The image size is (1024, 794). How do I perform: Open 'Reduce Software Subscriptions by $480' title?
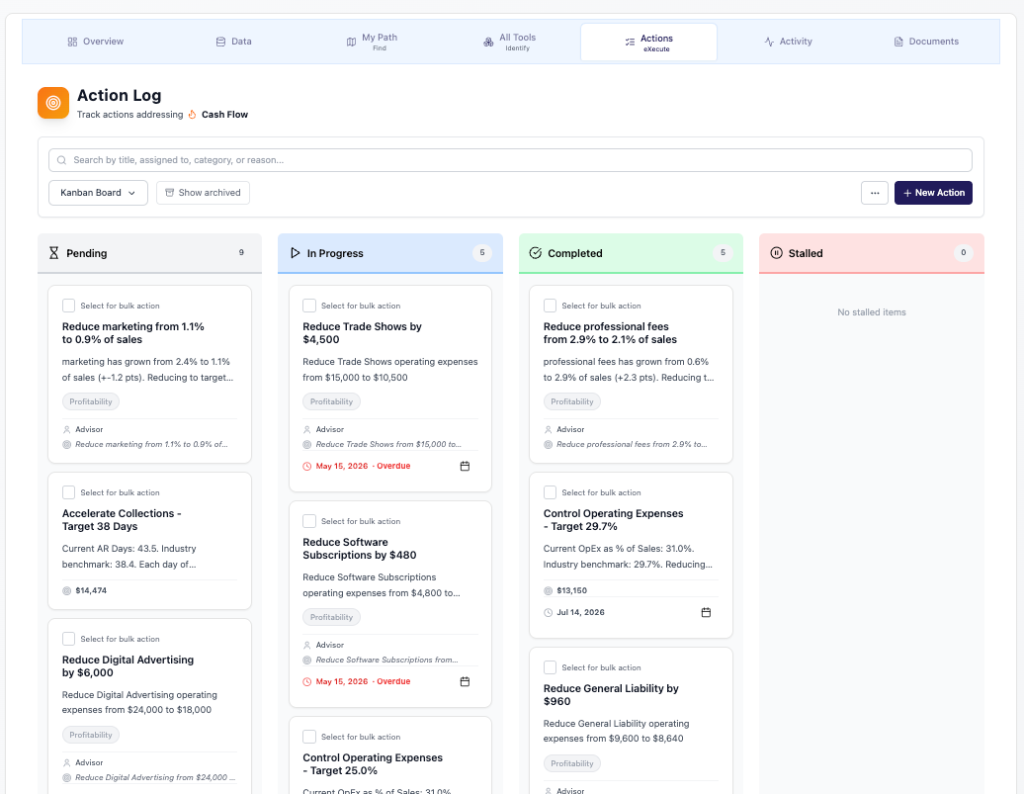tap(359, 548)
